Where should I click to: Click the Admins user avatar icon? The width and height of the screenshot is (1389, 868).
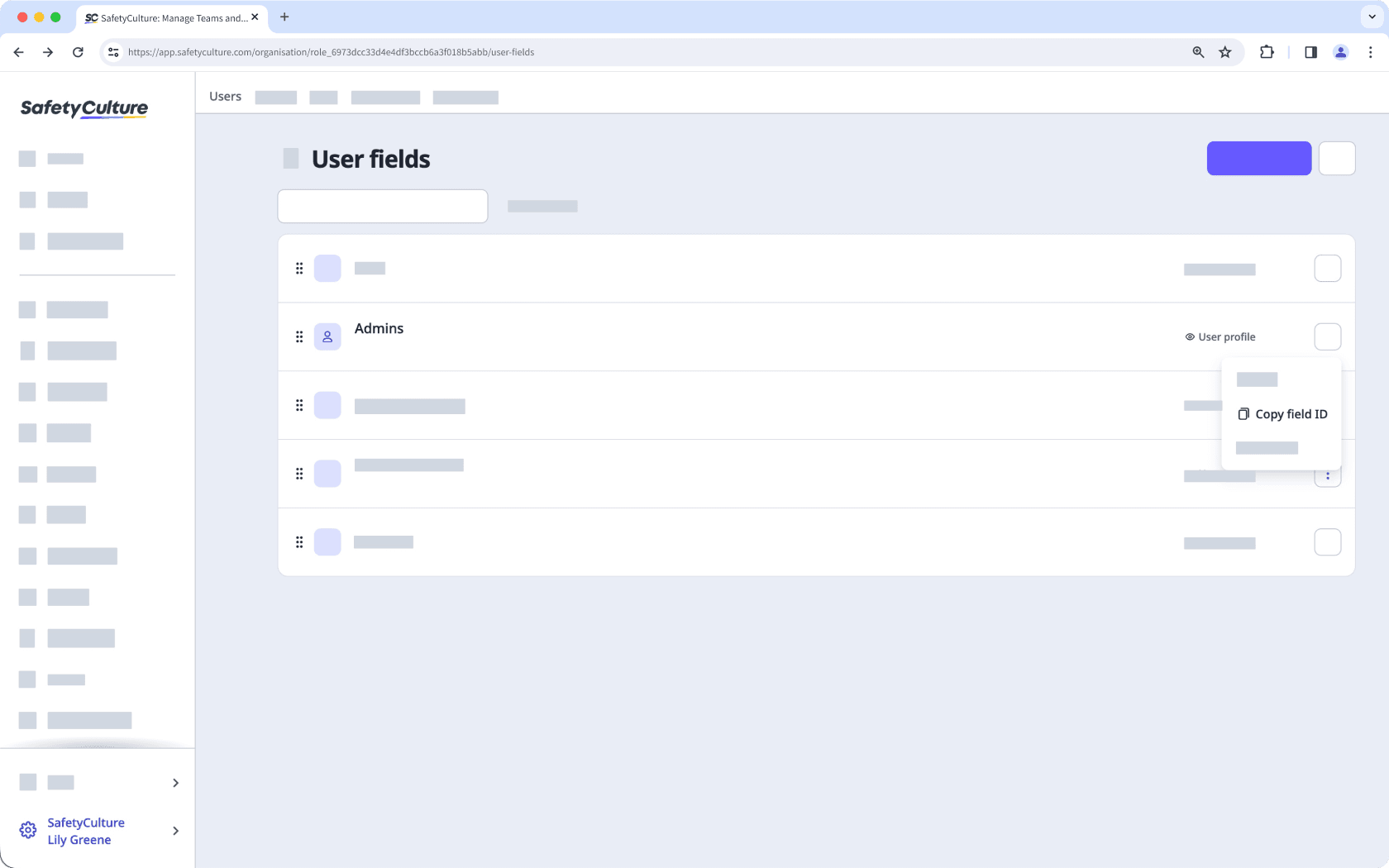(327, 336)
